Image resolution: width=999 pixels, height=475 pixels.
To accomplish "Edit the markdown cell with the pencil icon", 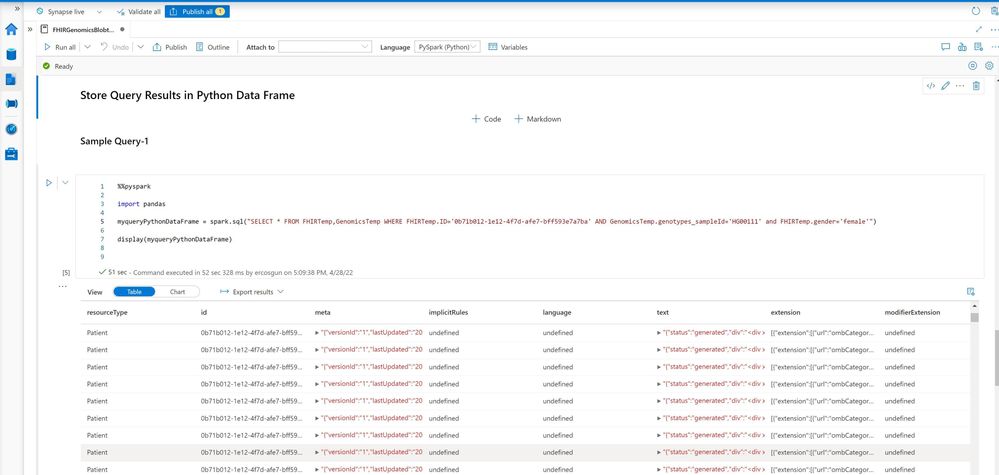I will [945, 86].
